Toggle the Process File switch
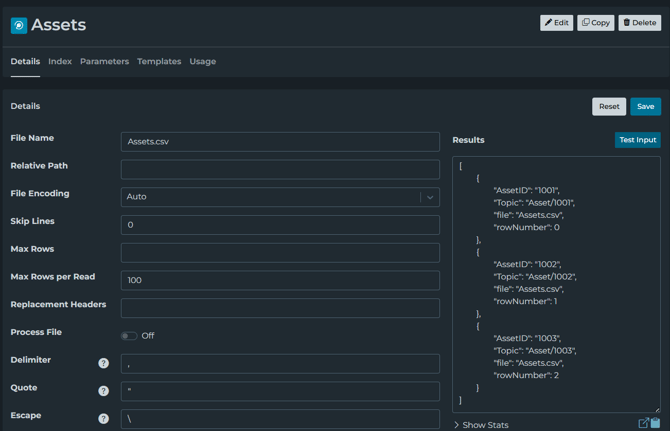Screen dimensions: 670x431 coord(129,336)
